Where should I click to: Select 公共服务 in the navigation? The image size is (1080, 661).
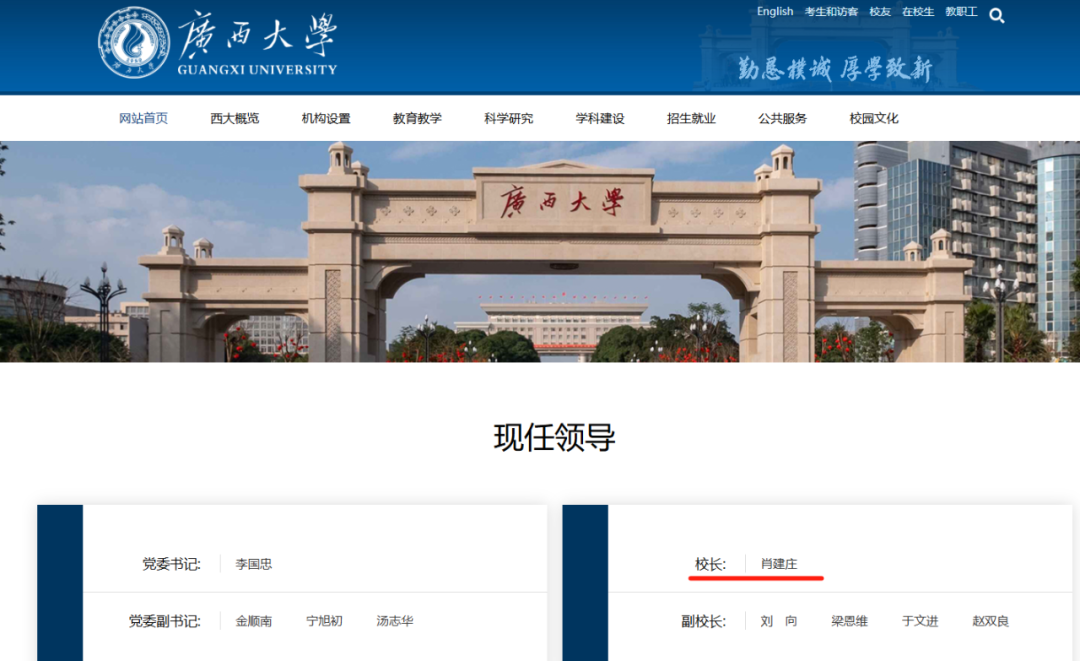782,118
